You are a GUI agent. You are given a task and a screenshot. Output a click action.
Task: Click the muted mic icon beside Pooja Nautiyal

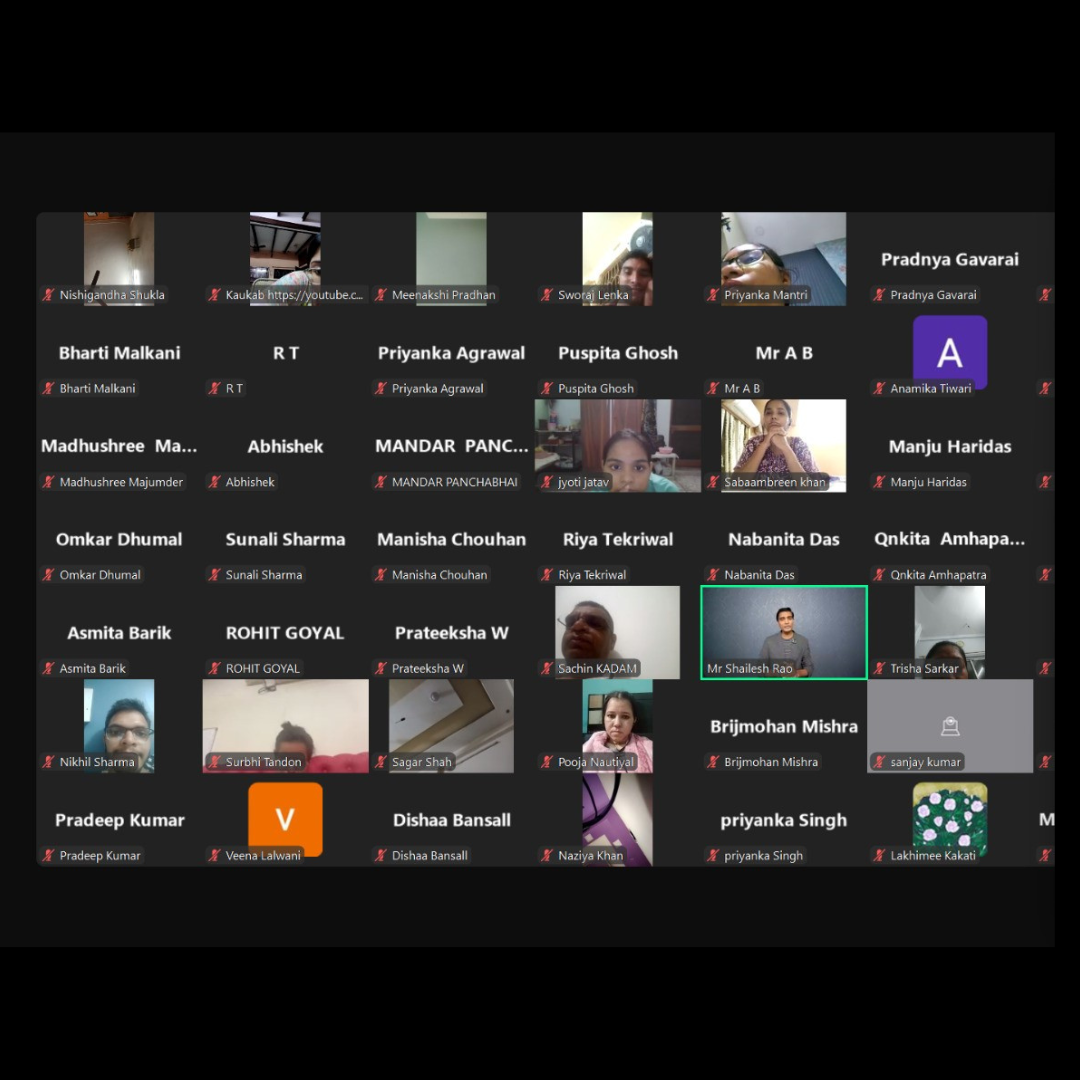tap(547, 762)
